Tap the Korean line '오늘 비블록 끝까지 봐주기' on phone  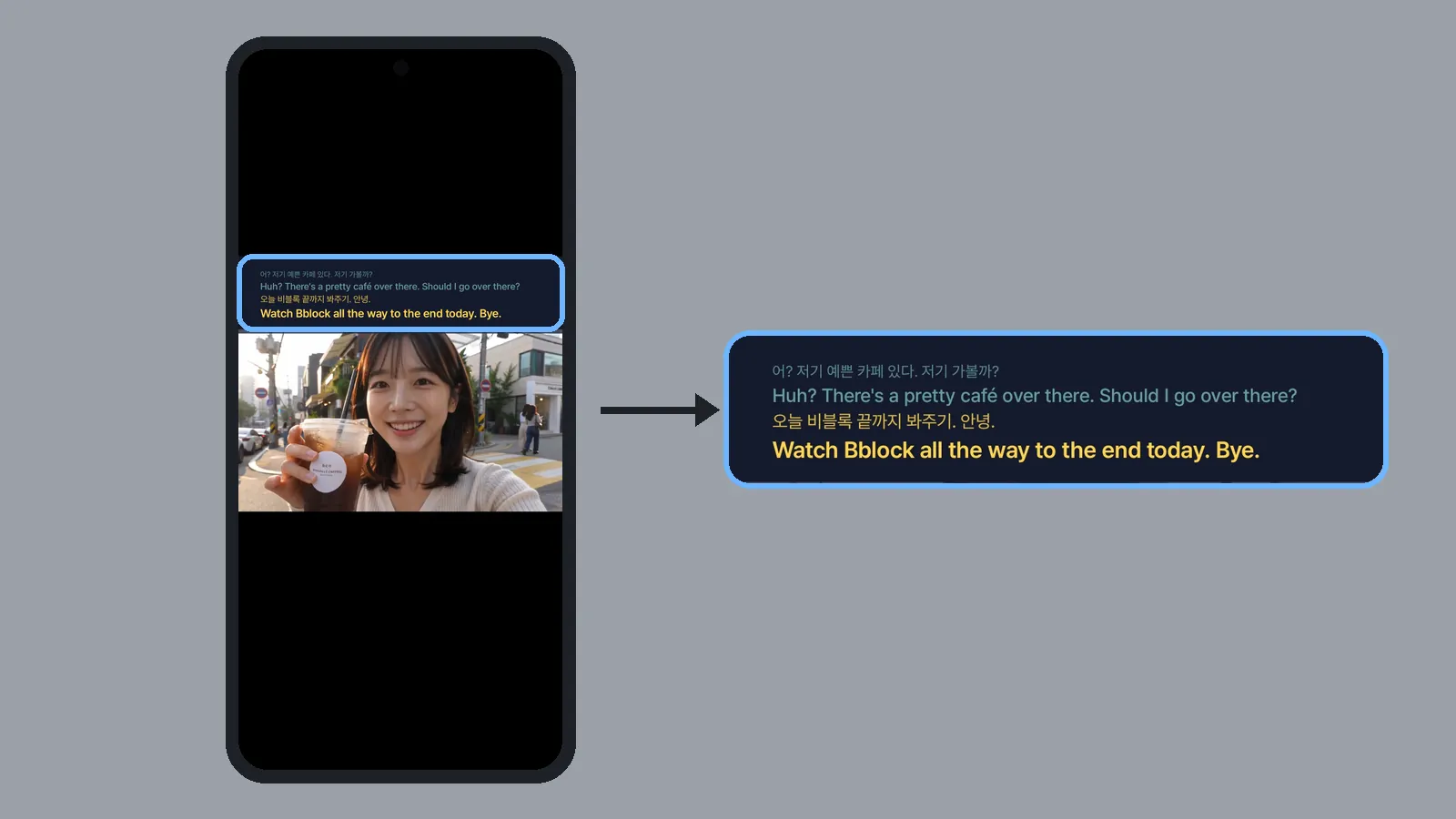click(x=315, y=299)
